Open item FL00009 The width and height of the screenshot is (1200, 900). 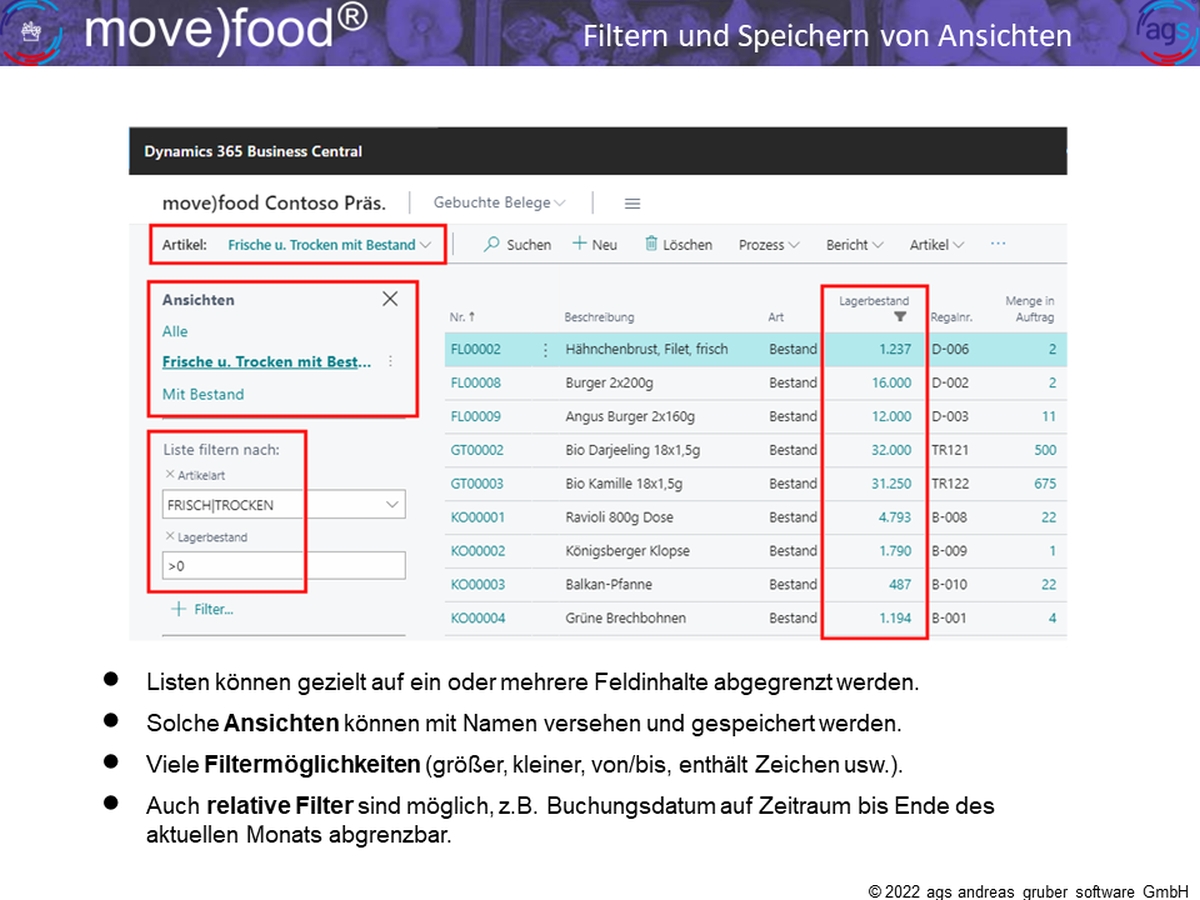point(476,416)
